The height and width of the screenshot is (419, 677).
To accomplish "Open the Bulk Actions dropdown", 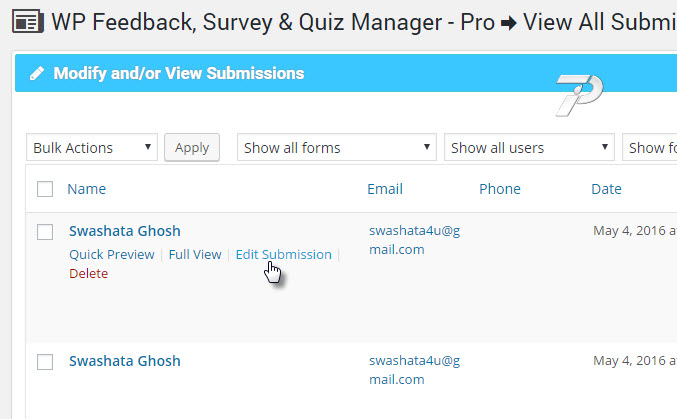I will (x=92, y=148).
